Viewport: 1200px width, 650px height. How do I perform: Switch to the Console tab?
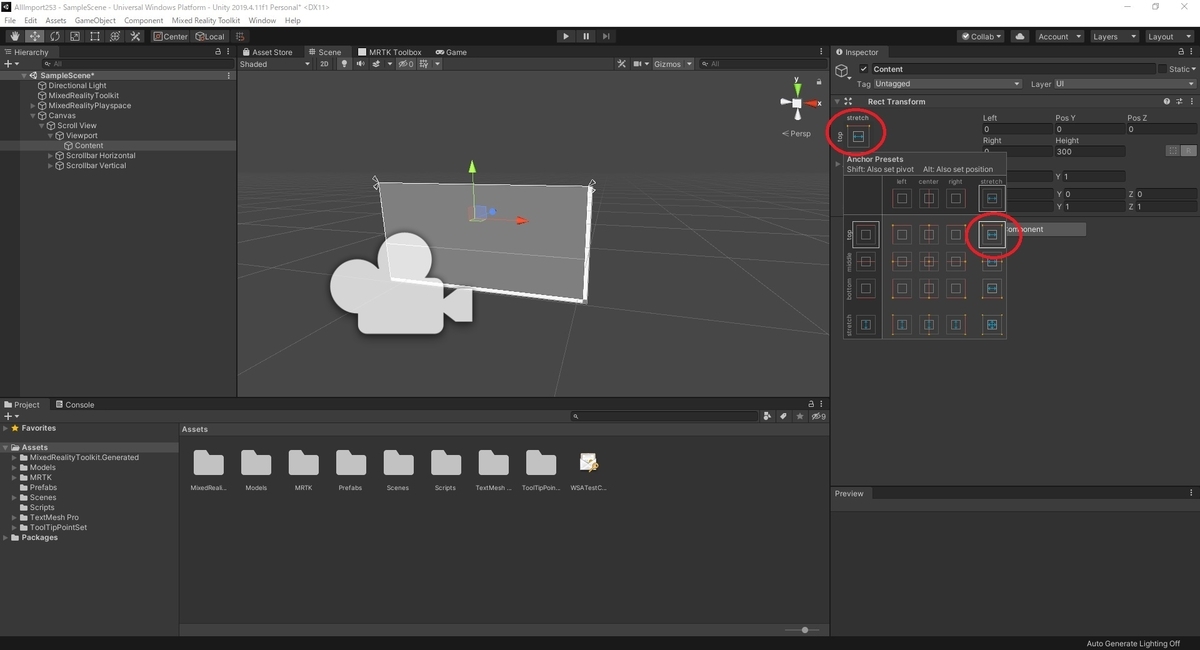(x=74, y=405)
